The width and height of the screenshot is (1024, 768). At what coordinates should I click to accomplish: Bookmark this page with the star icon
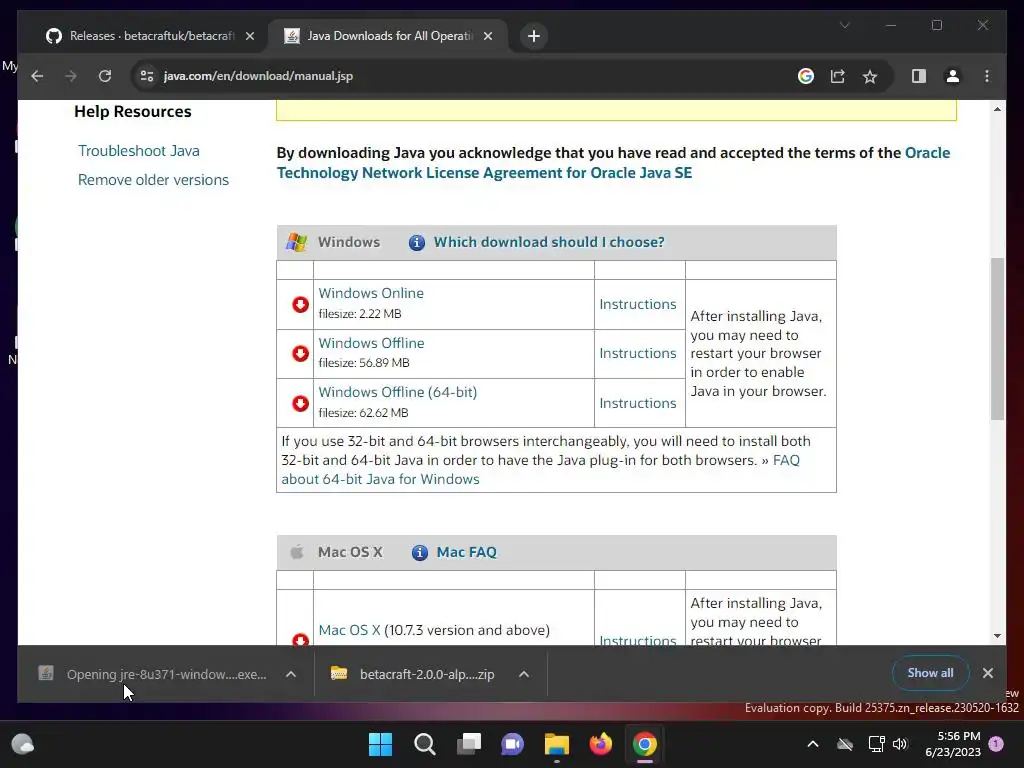pyautogui.click(x=870, y=76)
